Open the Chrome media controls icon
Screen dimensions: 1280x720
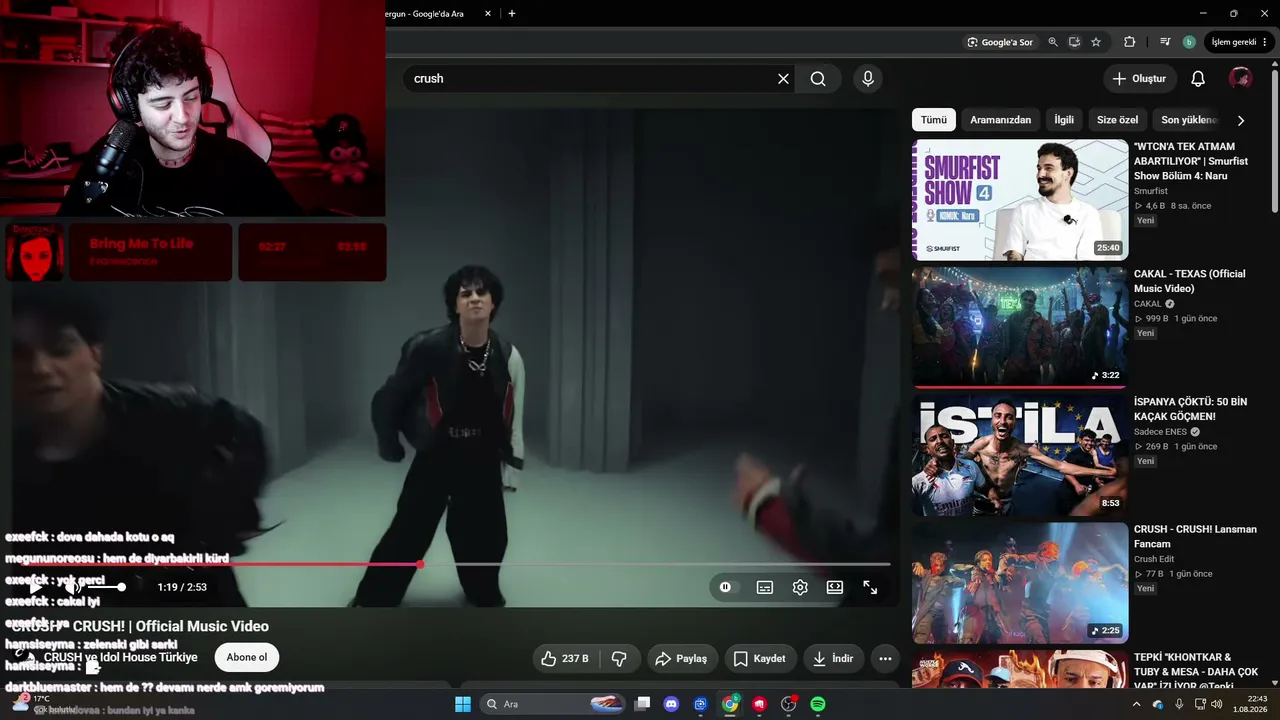(x=1165, y=42)
